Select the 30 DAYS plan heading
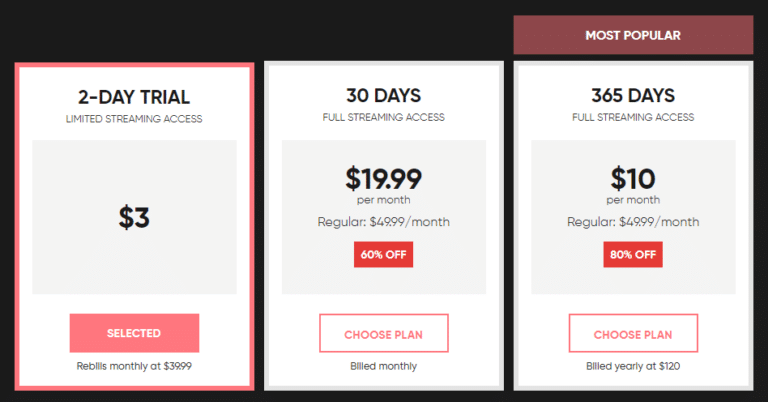Screen dimensions: 768x402 point(383,97)
